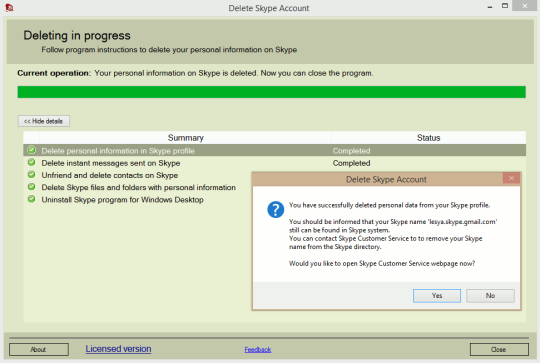This screenshot has height=363, width=540.
Task: Open the About button
Action: [x=39, y=349]
